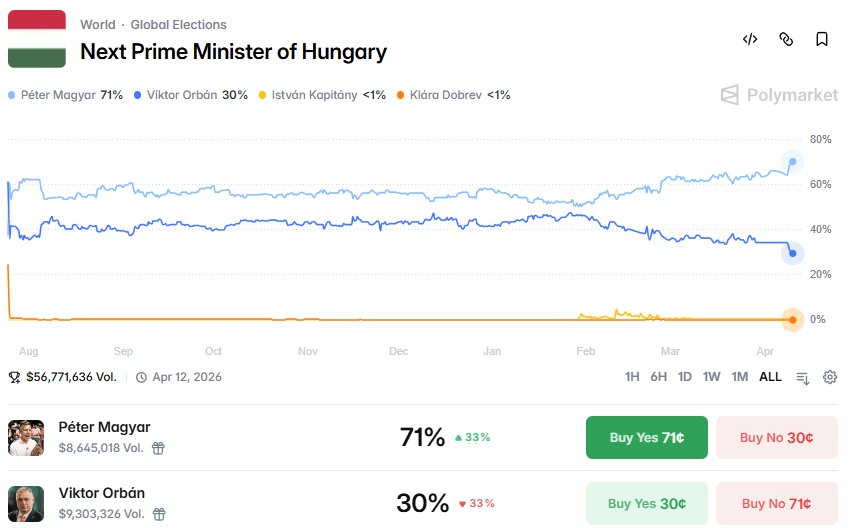Open chart settings gear icon

click(x=830, y=377)
